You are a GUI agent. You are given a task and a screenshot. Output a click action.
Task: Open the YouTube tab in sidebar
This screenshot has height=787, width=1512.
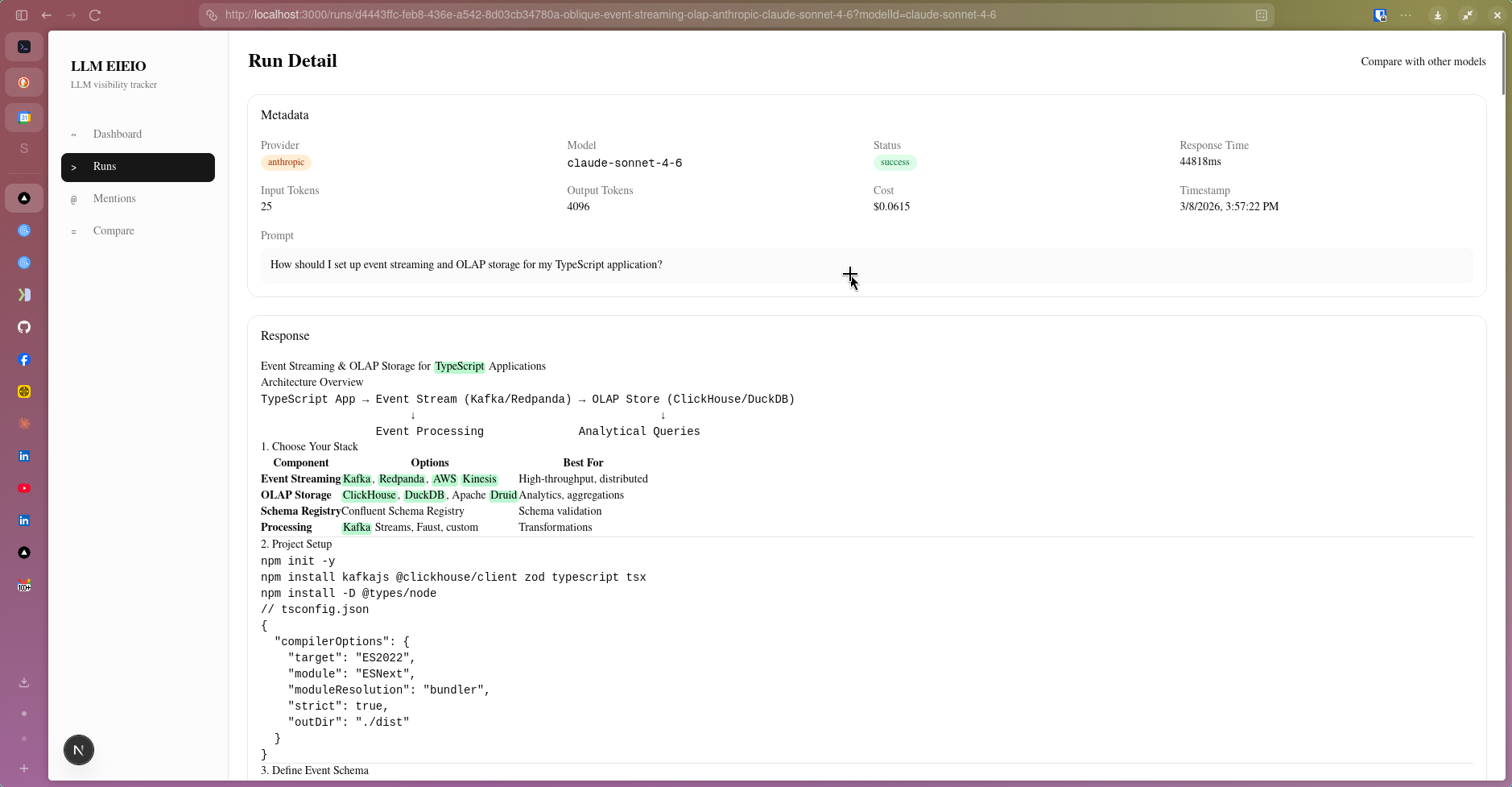(x=24, y=488)
